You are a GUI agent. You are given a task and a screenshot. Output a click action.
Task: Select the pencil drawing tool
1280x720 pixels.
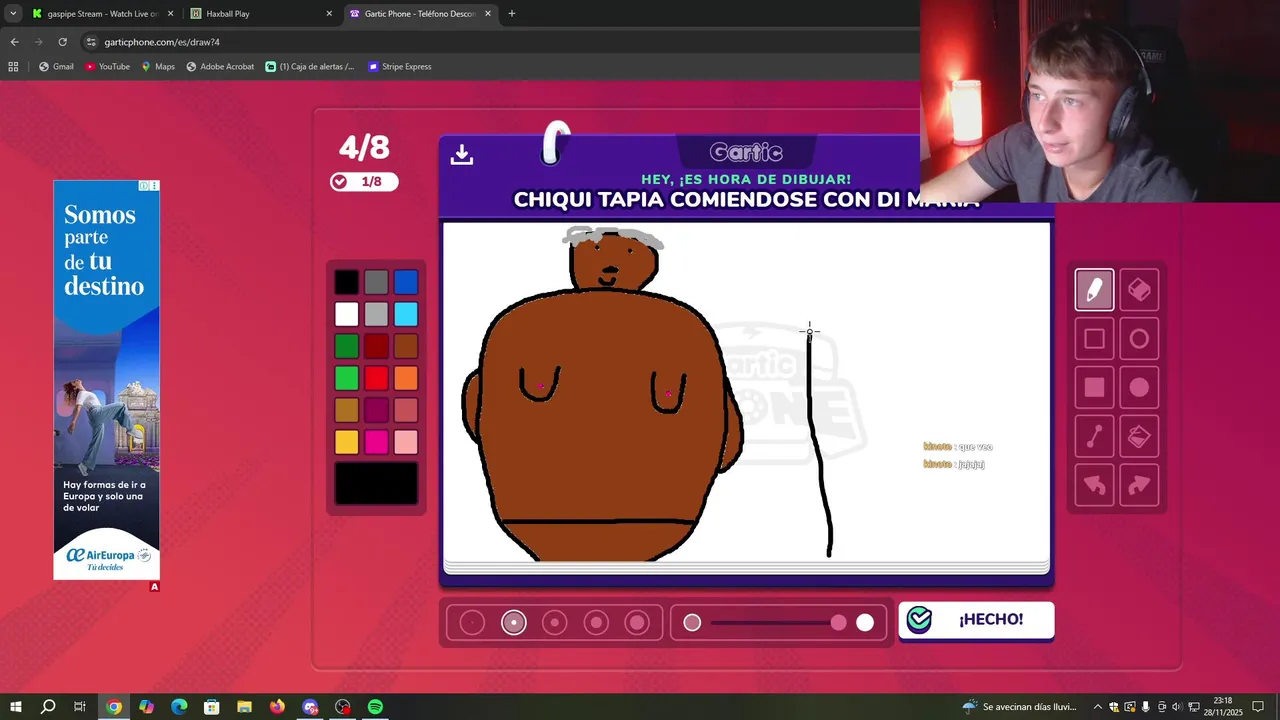(1094, 290)
